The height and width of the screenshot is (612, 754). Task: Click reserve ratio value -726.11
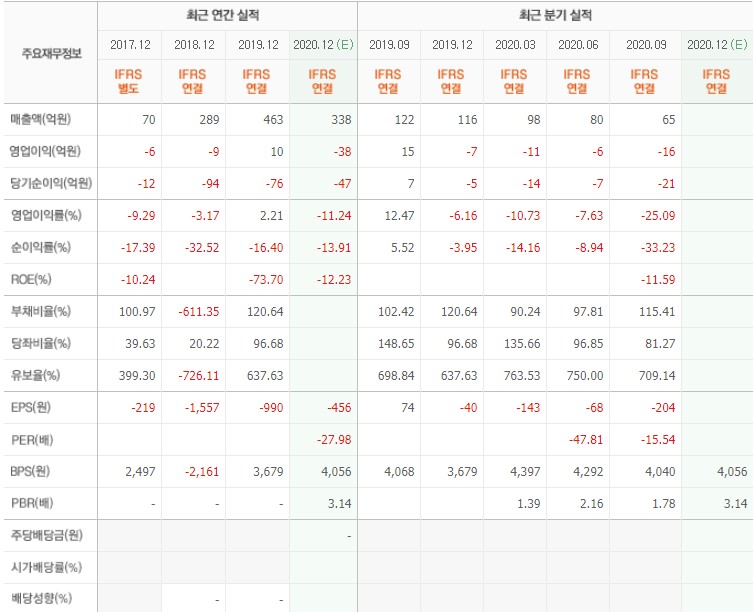199,376
